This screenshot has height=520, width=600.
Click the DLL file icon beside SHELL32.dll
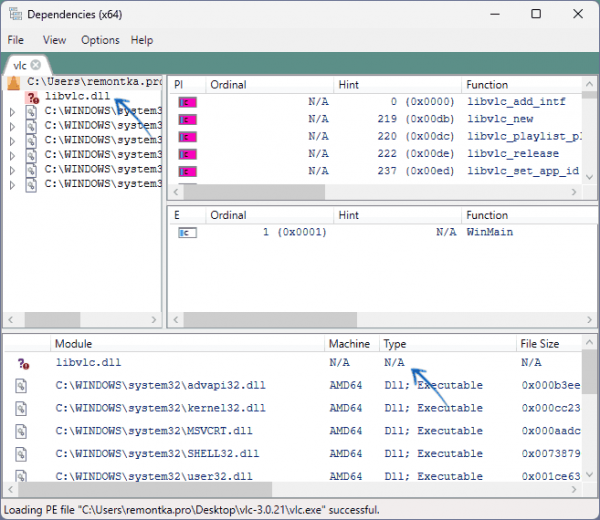(x=21, y=454)
